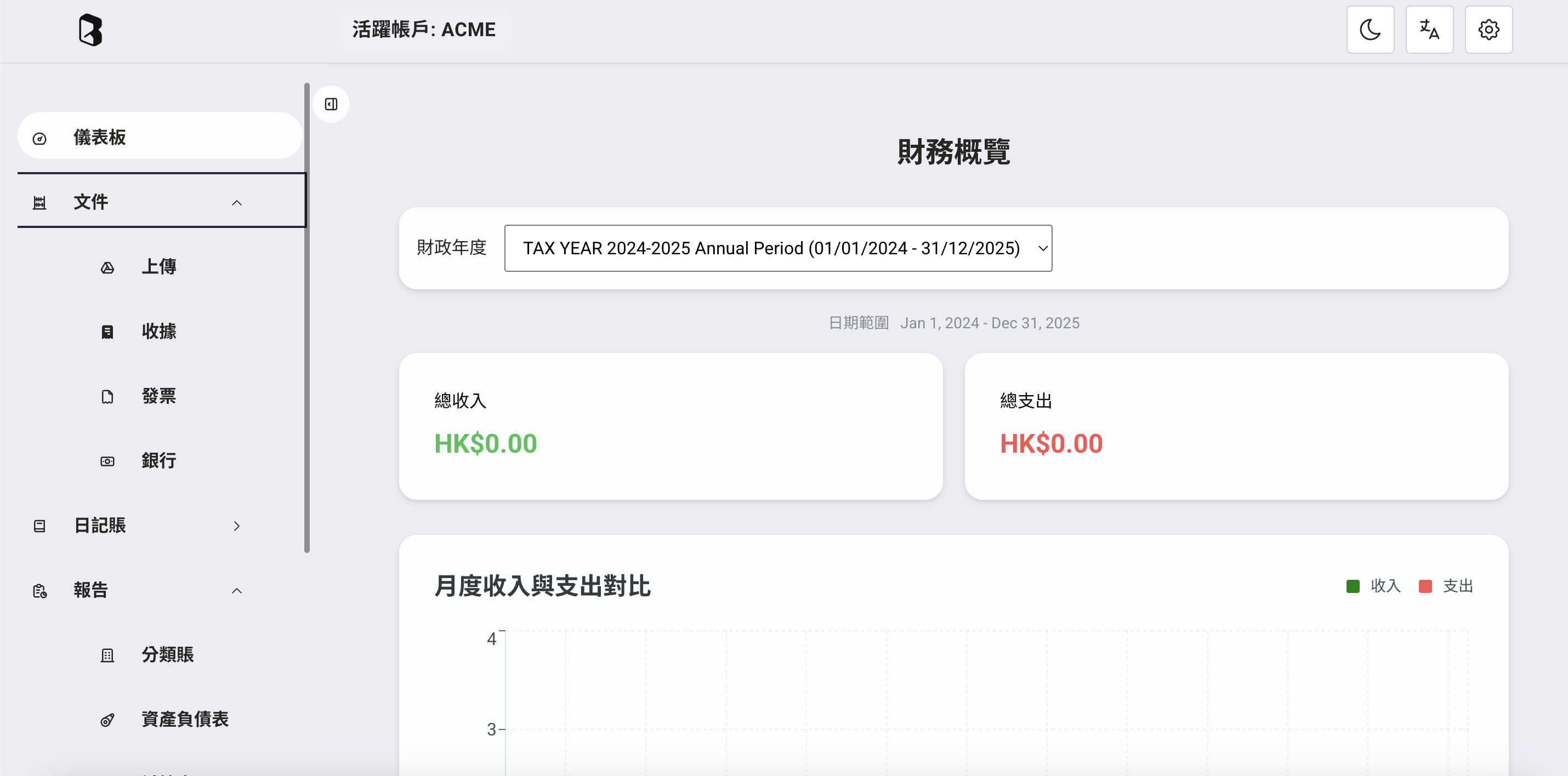Toggle dark mode with moon icon
Screen dimensions: 1568x776
click(1370, 30)
